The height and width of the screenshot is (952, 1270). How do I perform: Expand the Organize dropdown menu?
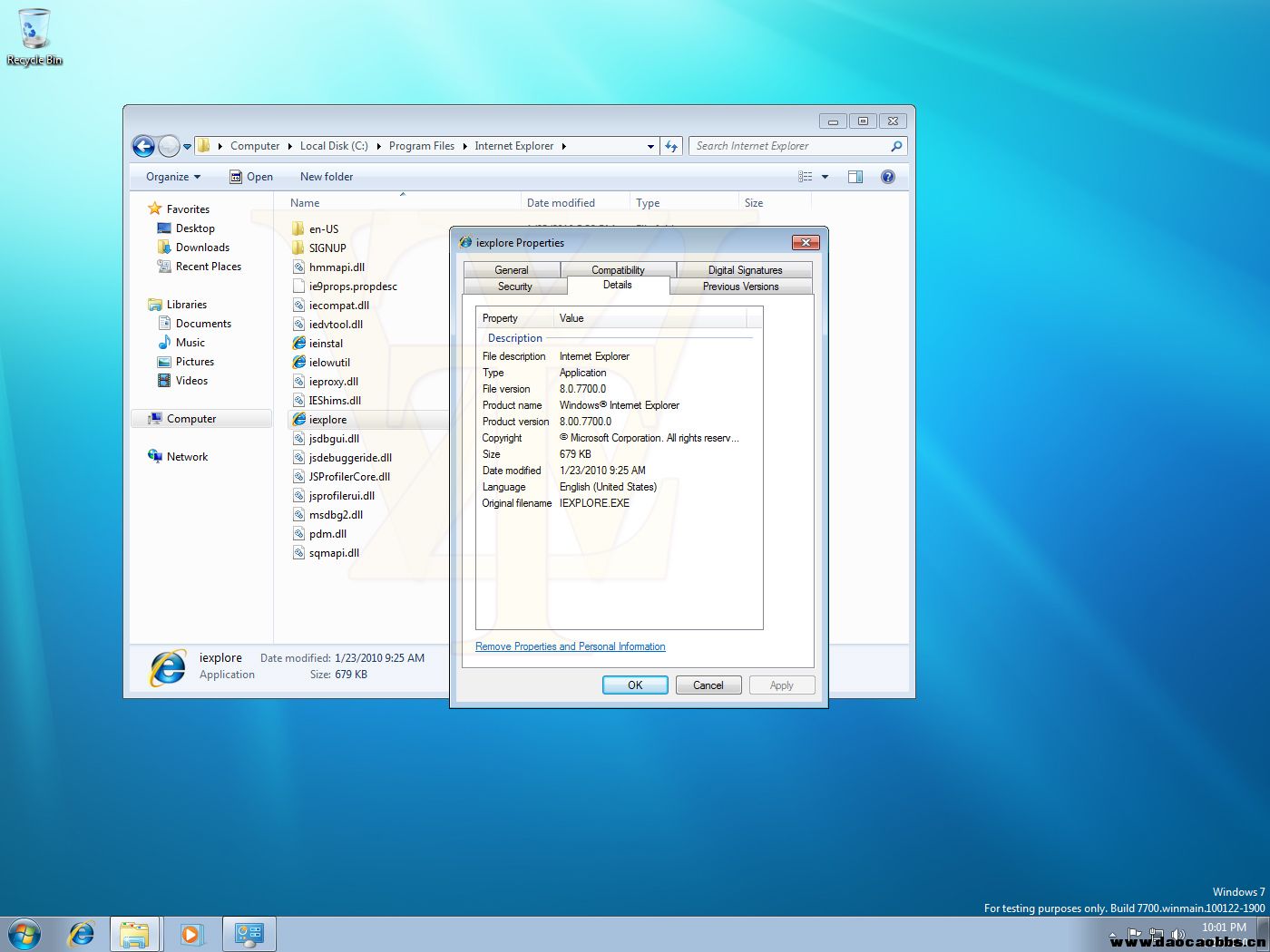[172, 177]
